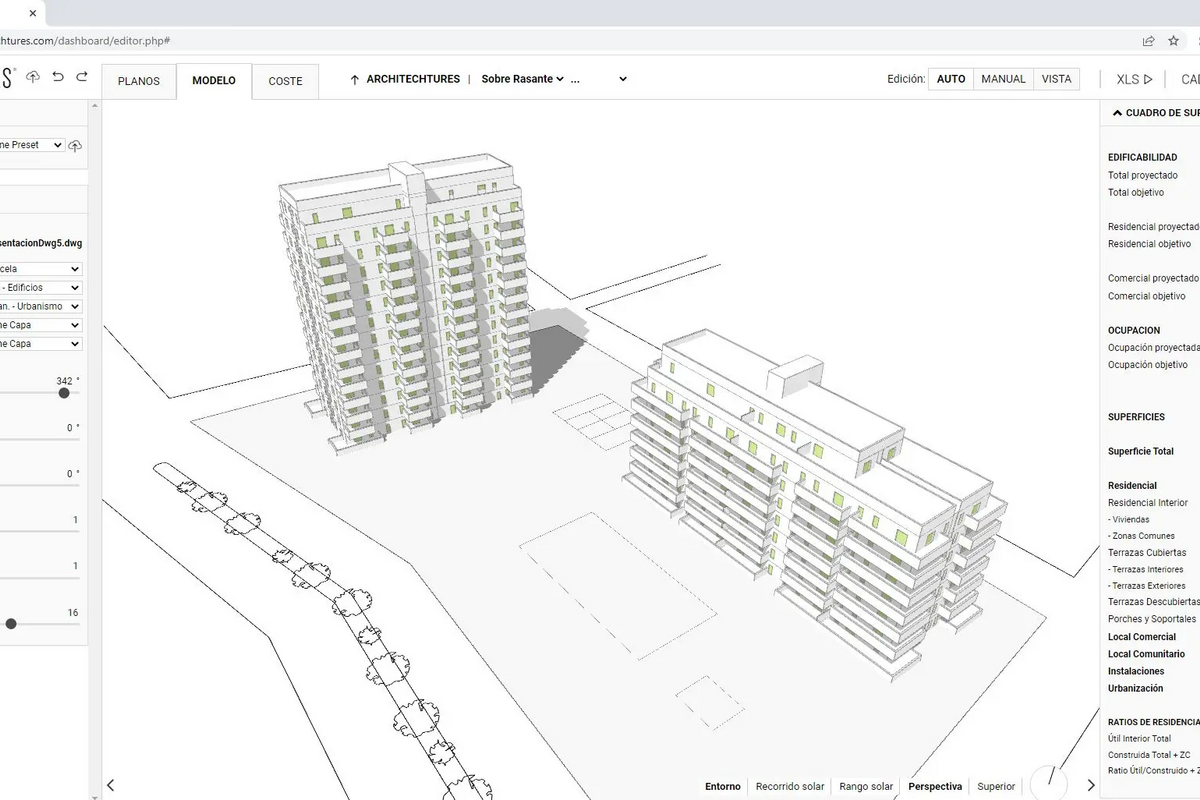Click the cloud upload icon beside undo

coord(33,77)
